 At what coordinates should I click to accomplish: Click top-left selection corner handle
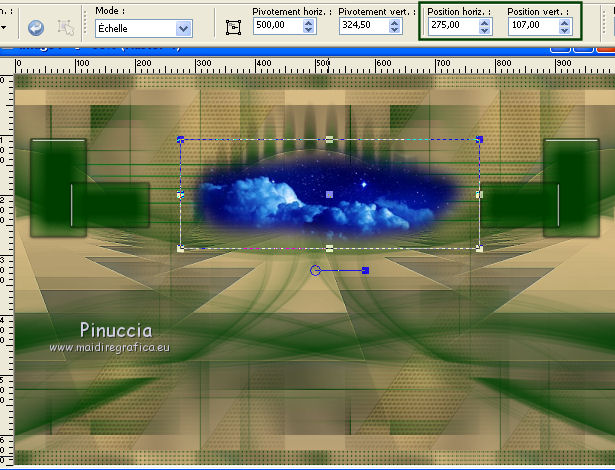(180, 139)
